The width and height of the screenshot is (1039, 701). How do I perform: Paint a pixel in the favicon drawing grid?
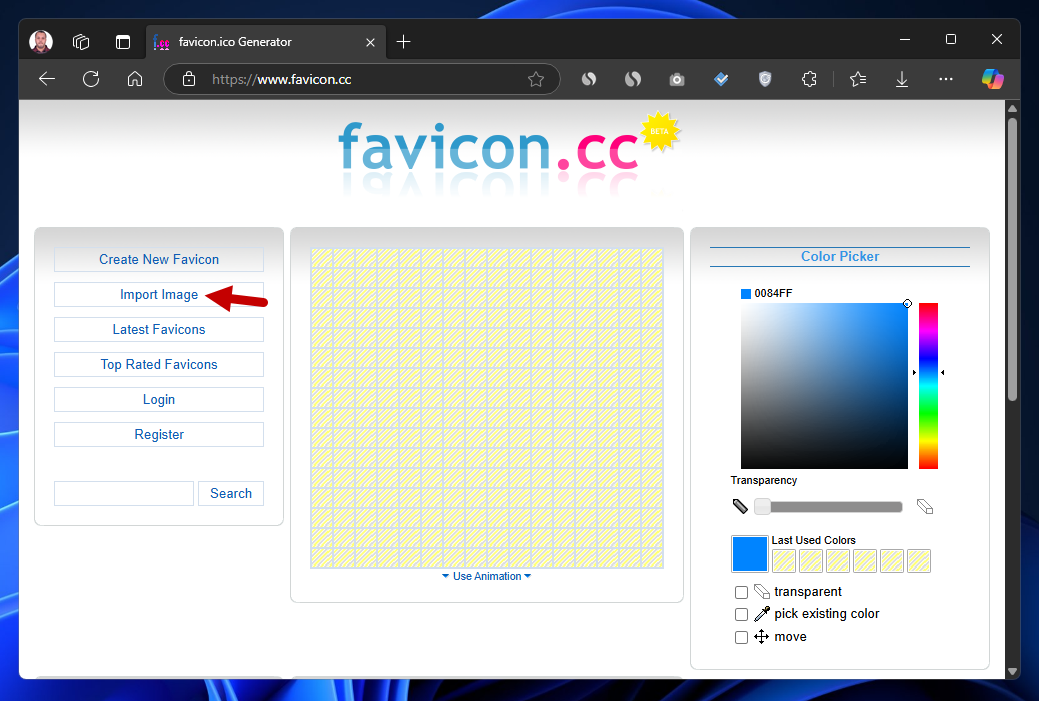coord(487,408)
